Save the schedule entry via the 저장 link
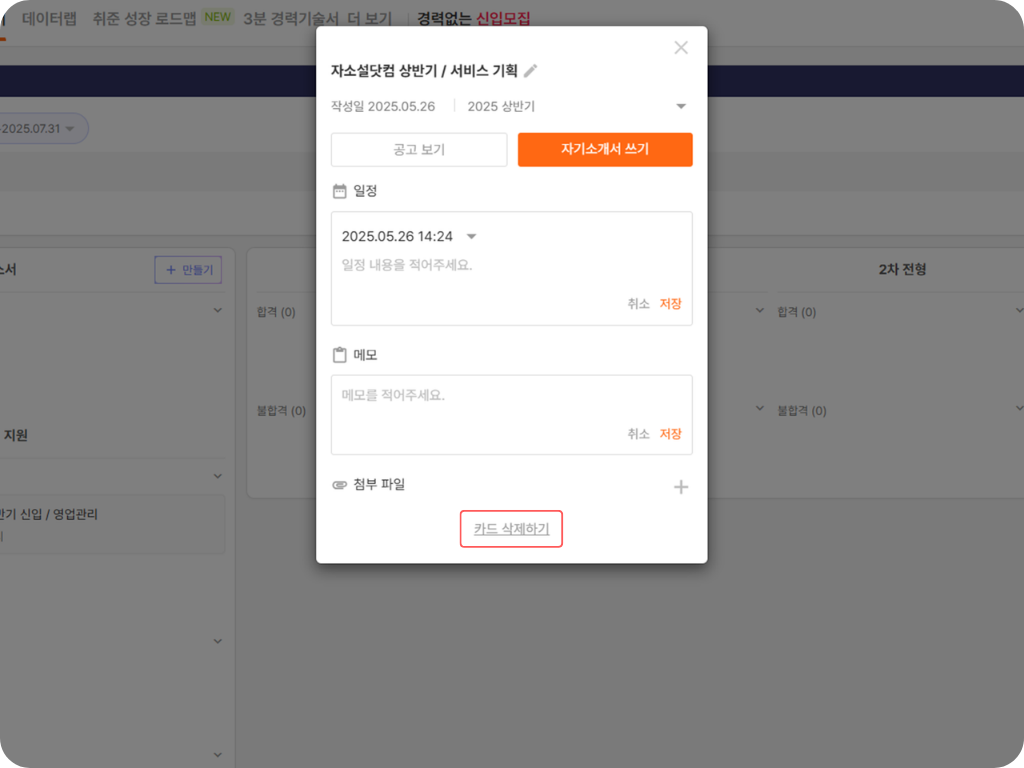Viewport: 1024px width, 768px height. [x=669, y=304]
